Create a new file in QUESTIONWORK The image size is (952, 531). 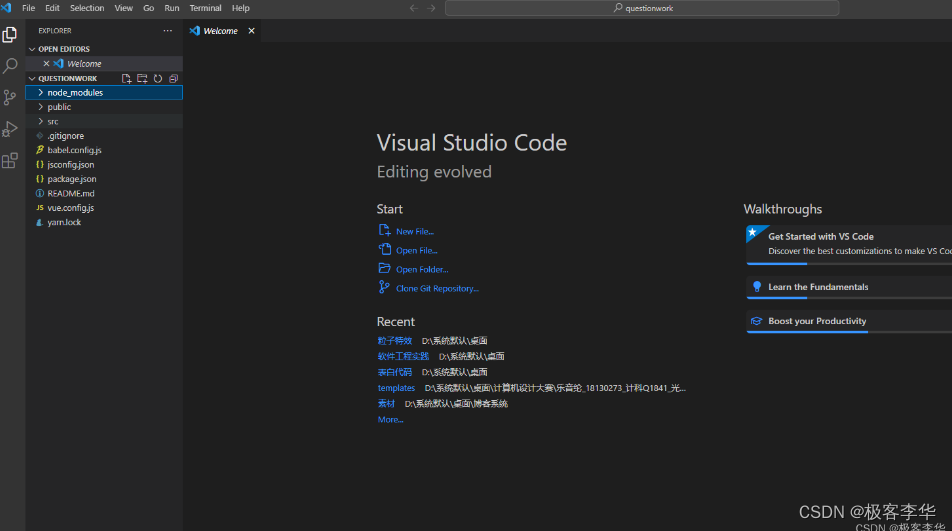point(126,78)
